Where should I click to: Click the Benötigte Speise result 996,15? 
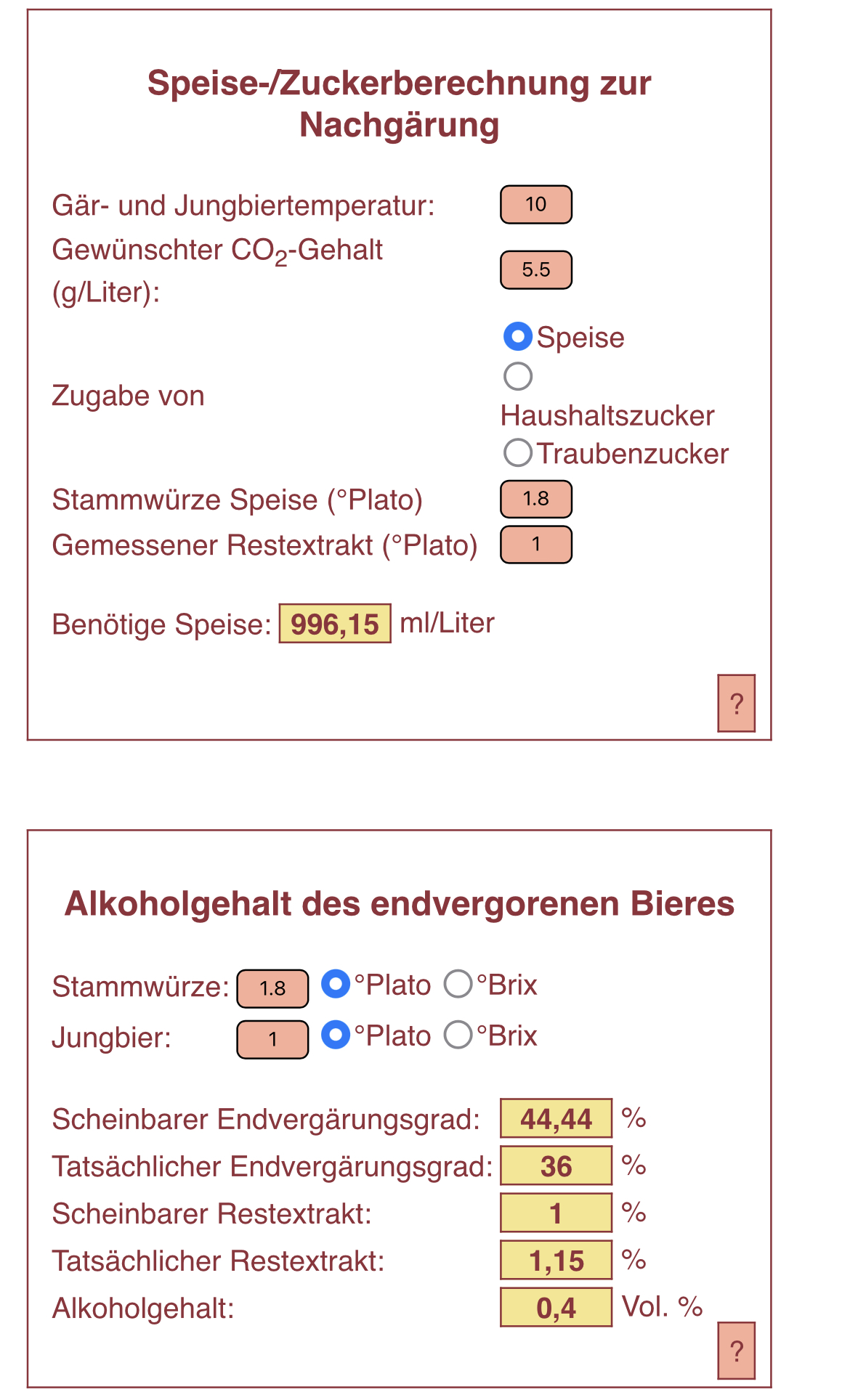coord(335,624)
